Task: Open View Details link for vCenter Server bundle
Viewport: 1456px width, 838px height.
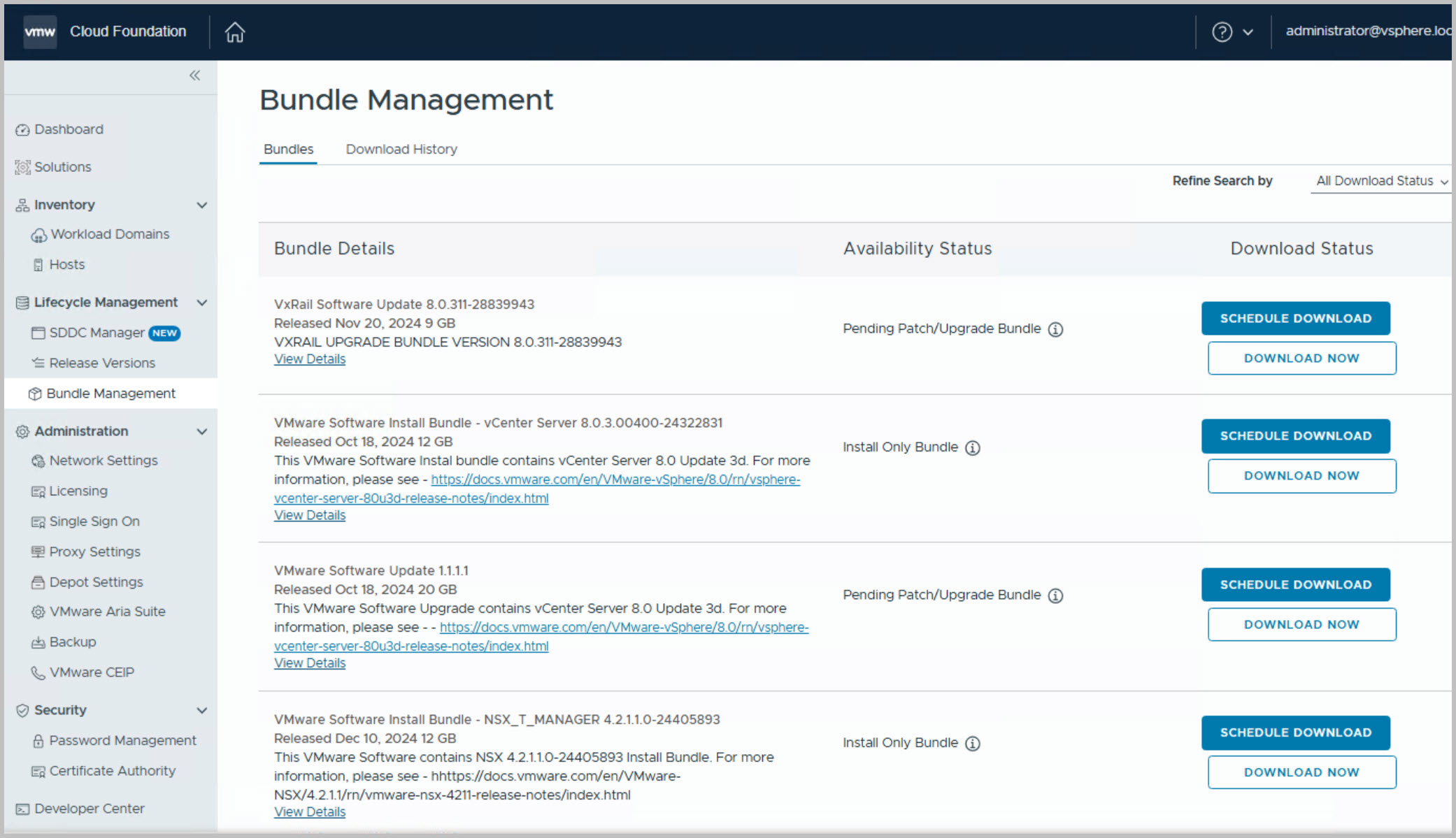Action: [310, 516]
